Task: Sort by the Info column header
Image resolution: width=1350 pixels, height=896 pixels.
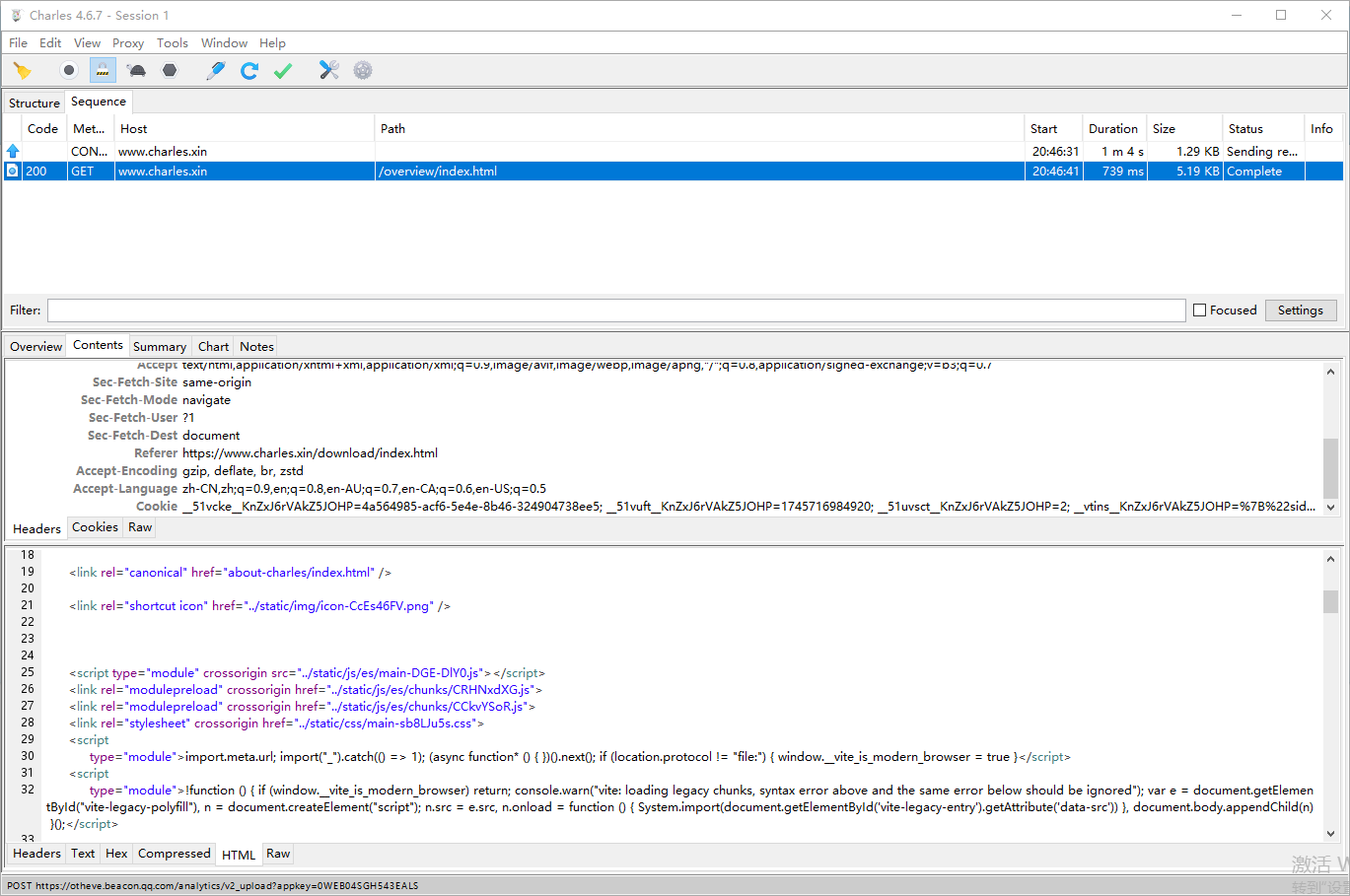Action: coord(1324,128)
